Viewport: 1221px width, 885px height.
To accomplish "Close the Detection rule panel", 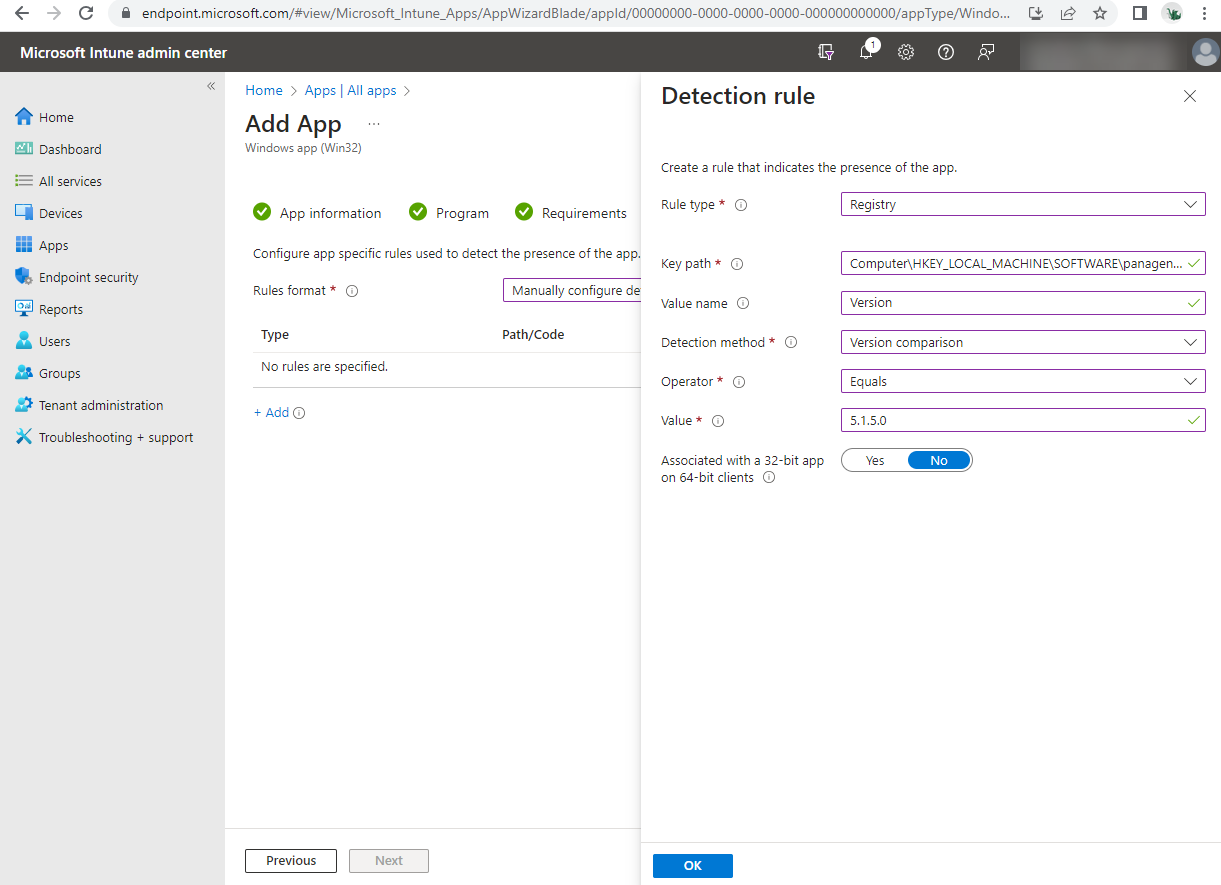I will (x=1190, y=96).
